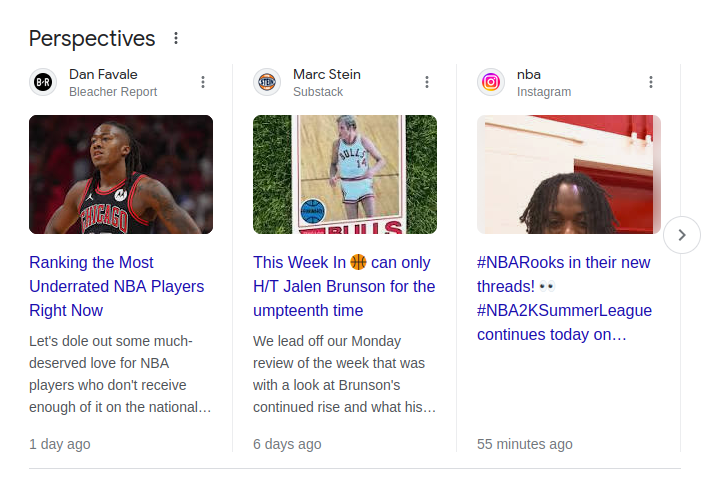Show next perspectives with the right arrow
711x493 pixels.
[682, 235]
